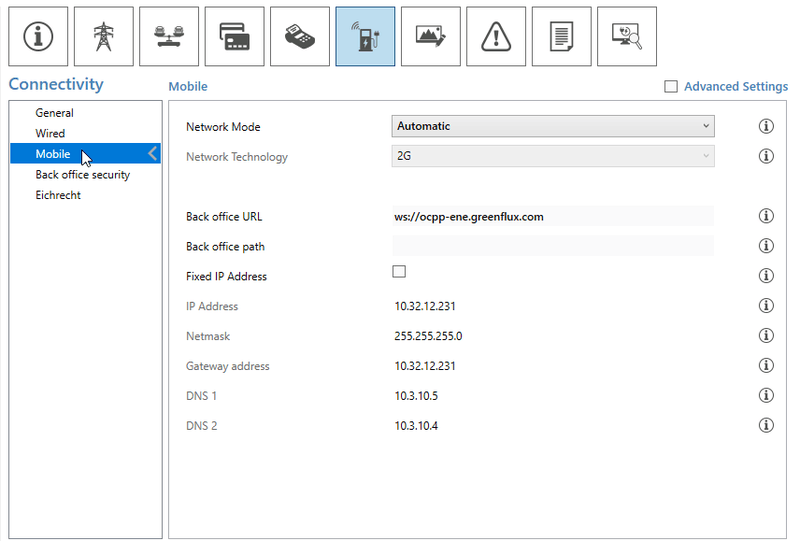Open the Network Mode dropdown

(553, 126)
